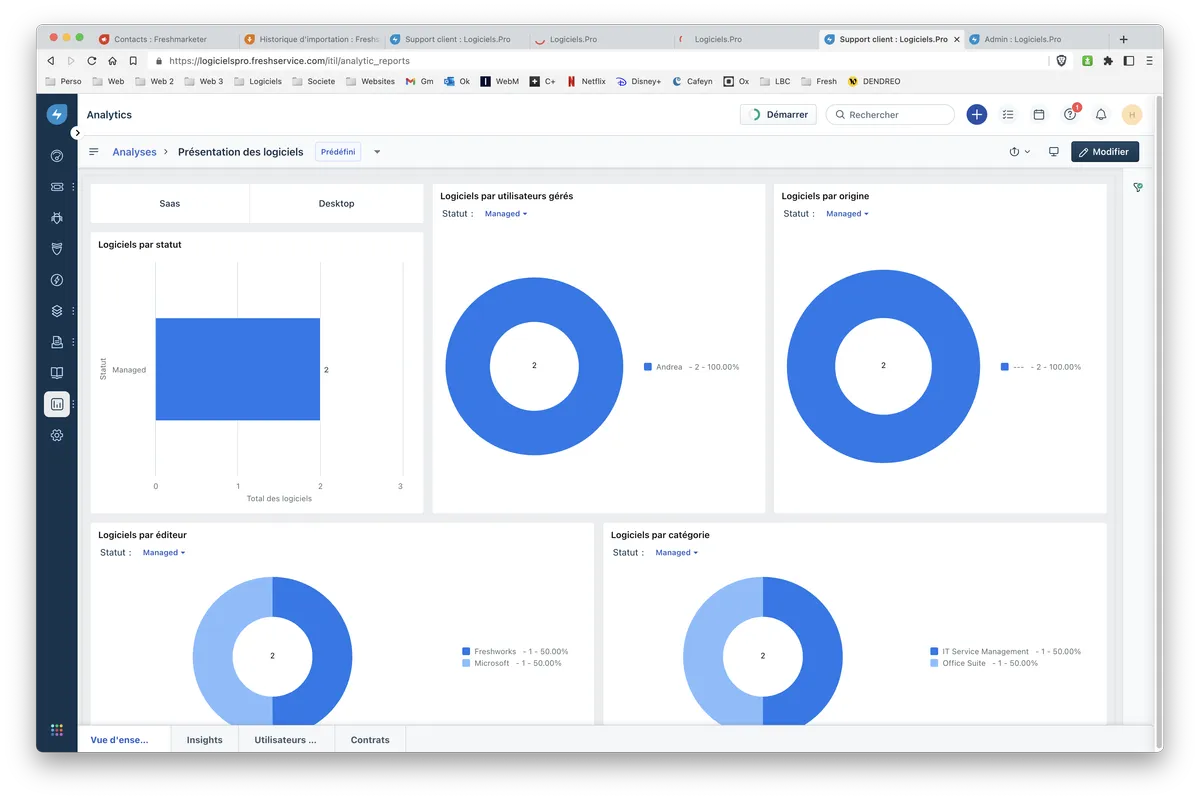Close the active Support client browser tab
1200x800 pixels.
pos(957,40)
